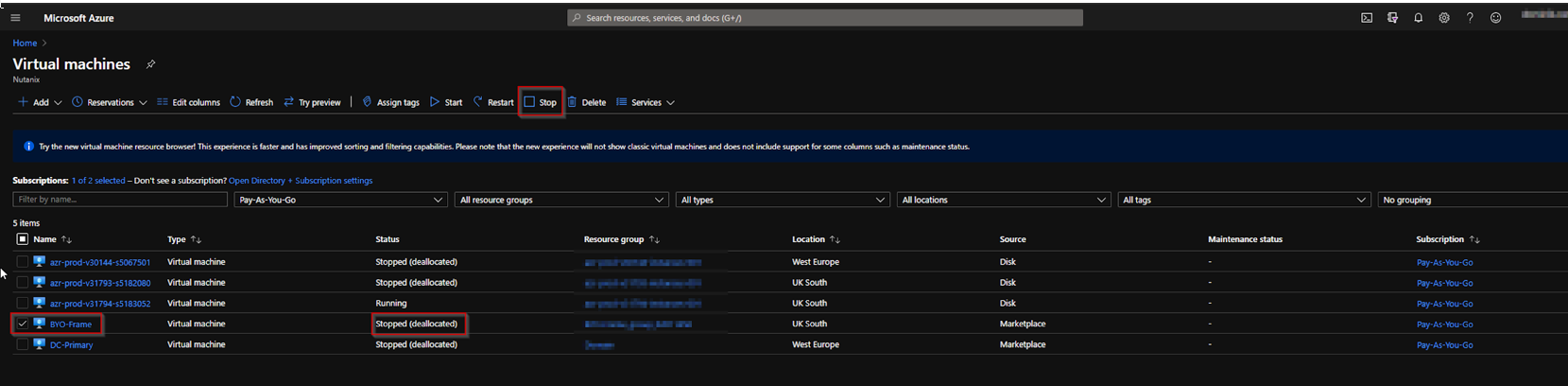Open portal settings gear
1568x386 pixels.
(1444, 18)
